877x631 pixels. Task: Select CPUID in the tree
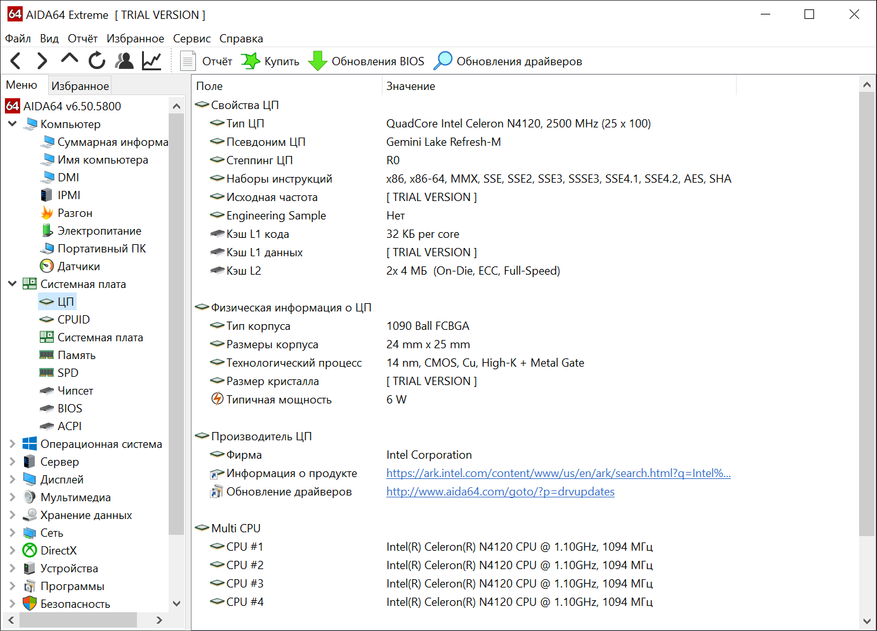click(x=73, y=320)
